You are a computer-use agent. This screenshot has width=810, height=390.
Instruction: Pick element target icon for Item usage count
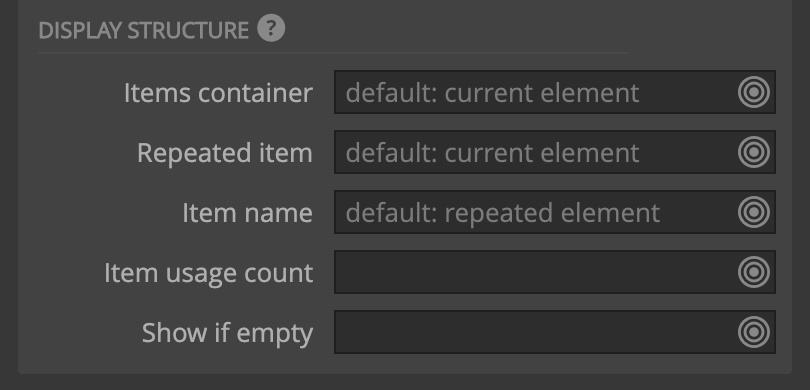pos(754,272)
